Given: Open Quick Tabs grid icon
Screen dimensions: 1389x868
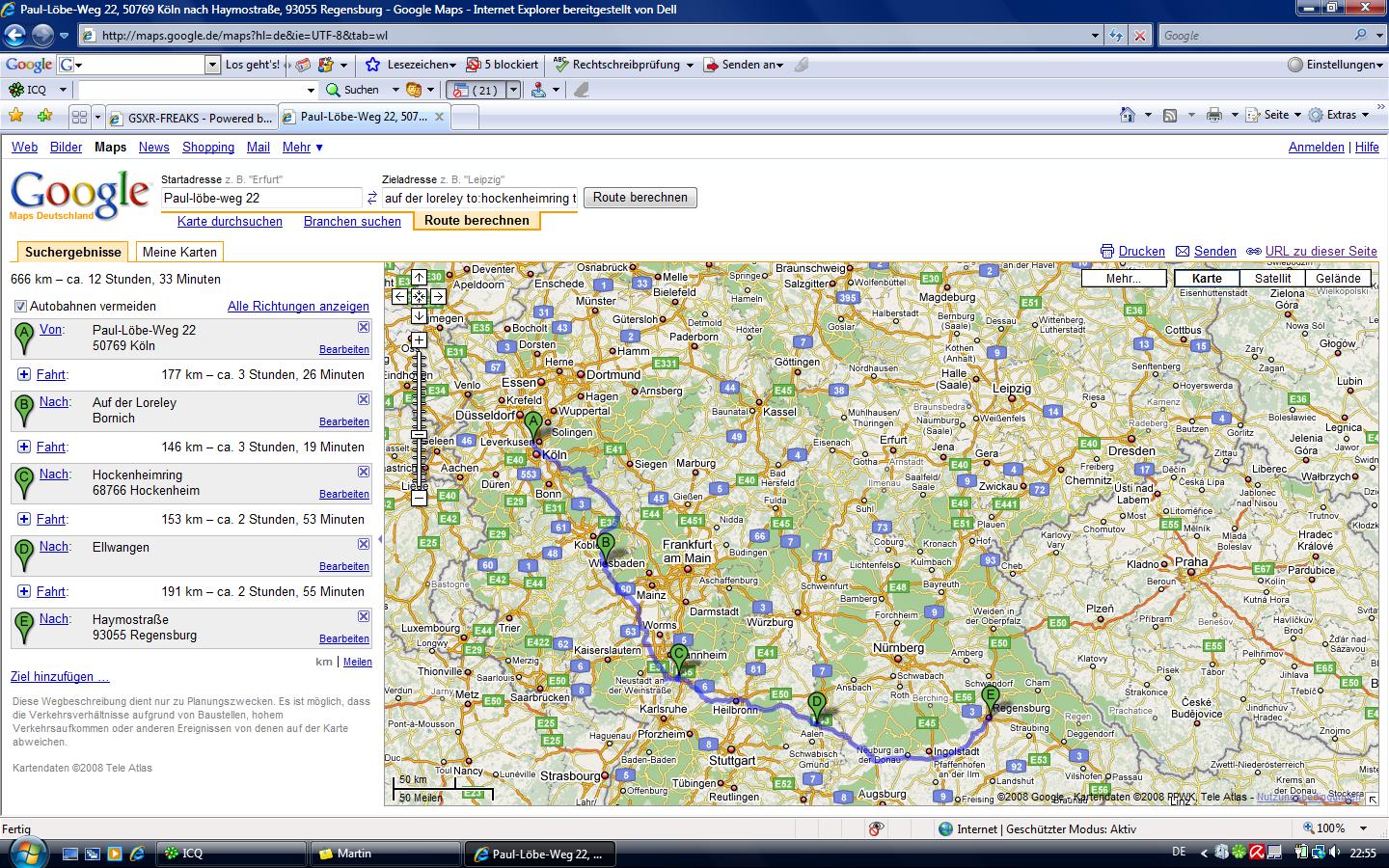Looking at the screenshot, I should (x=80, y=118).
